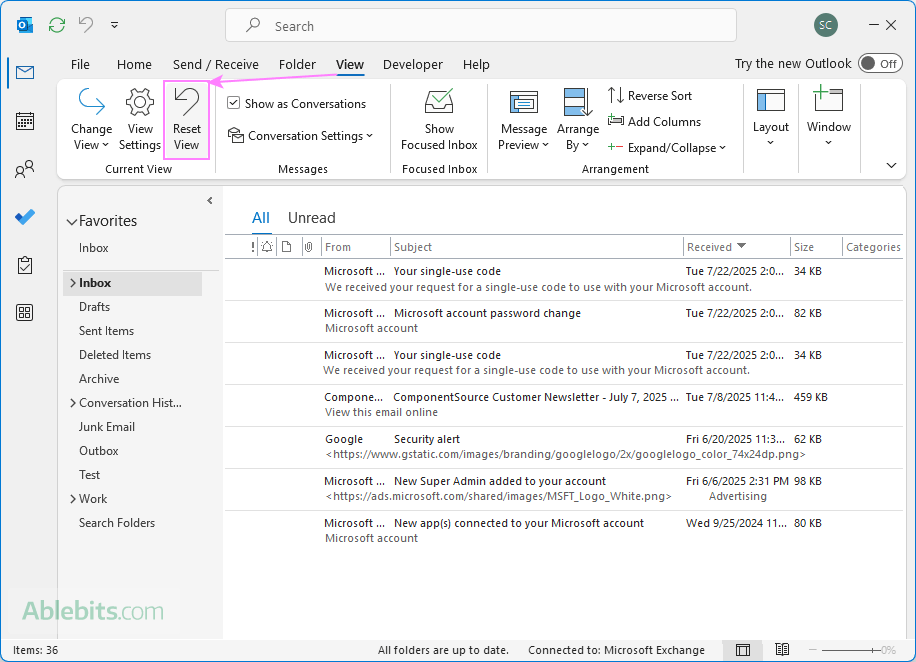Switch to the Home ribbon tab

134,64
